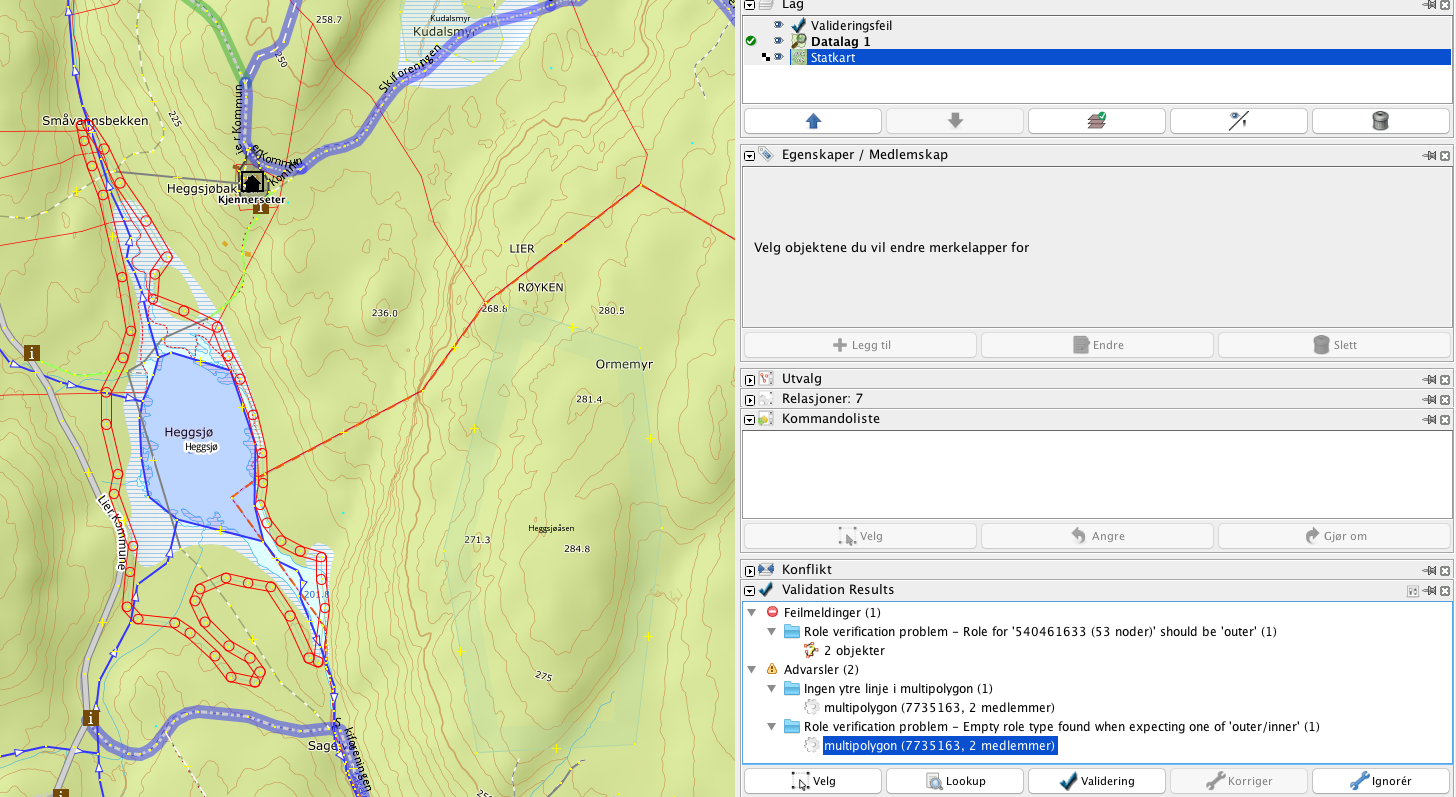This screenshot has width=1456, height=797.
Task: Click the show/hide layer eye-slash button
Action: [x=1238, y=121]
